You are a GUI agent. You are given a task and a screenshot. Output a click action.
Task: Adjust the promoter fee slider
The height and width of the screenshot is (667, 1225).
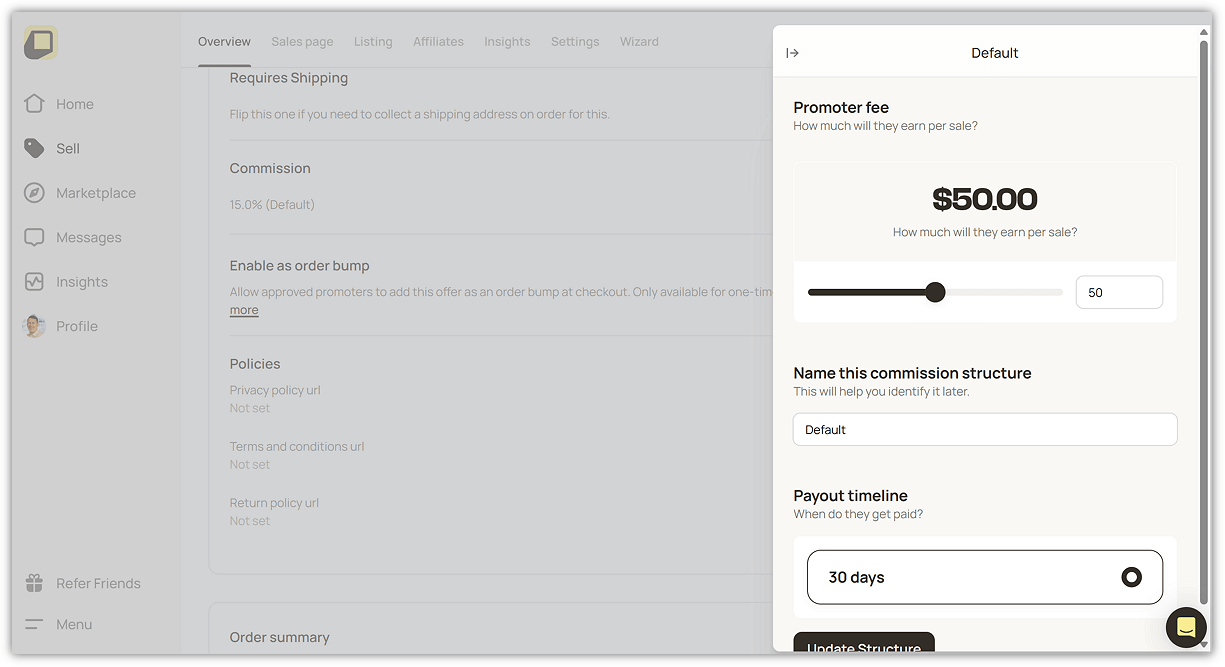[935, 292]
